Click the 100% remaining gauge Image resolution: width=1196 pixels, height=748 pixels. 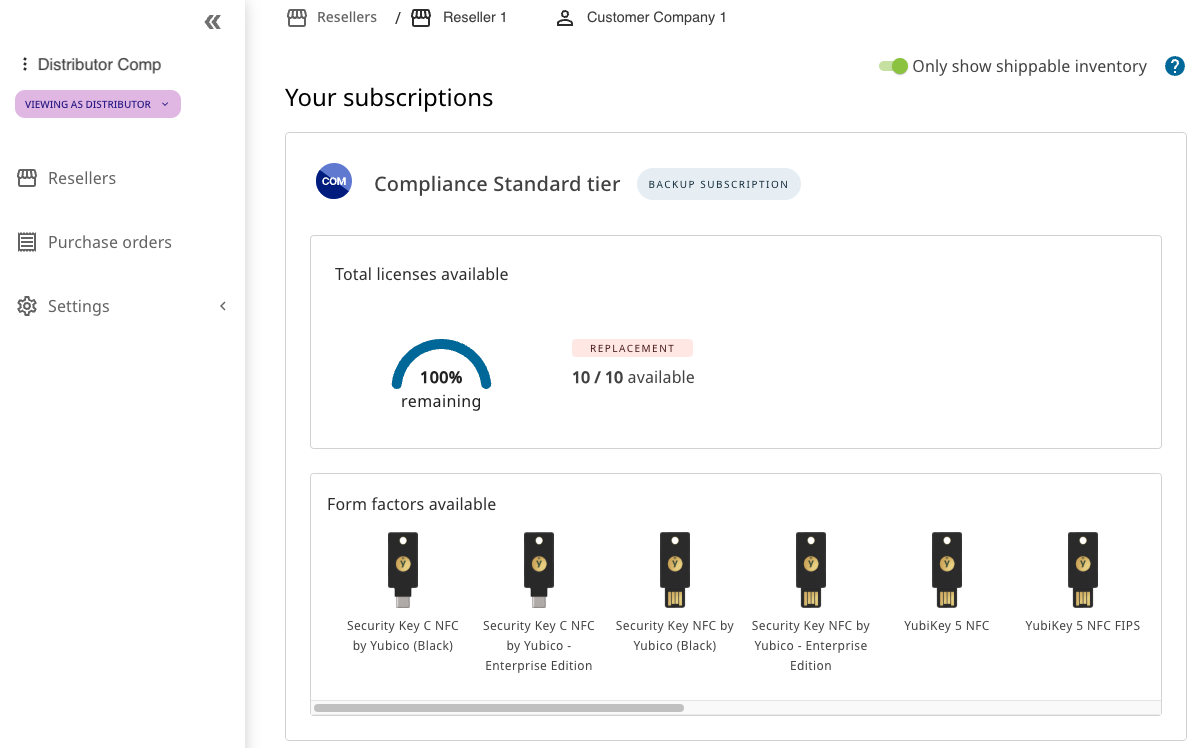click(441, 374)
